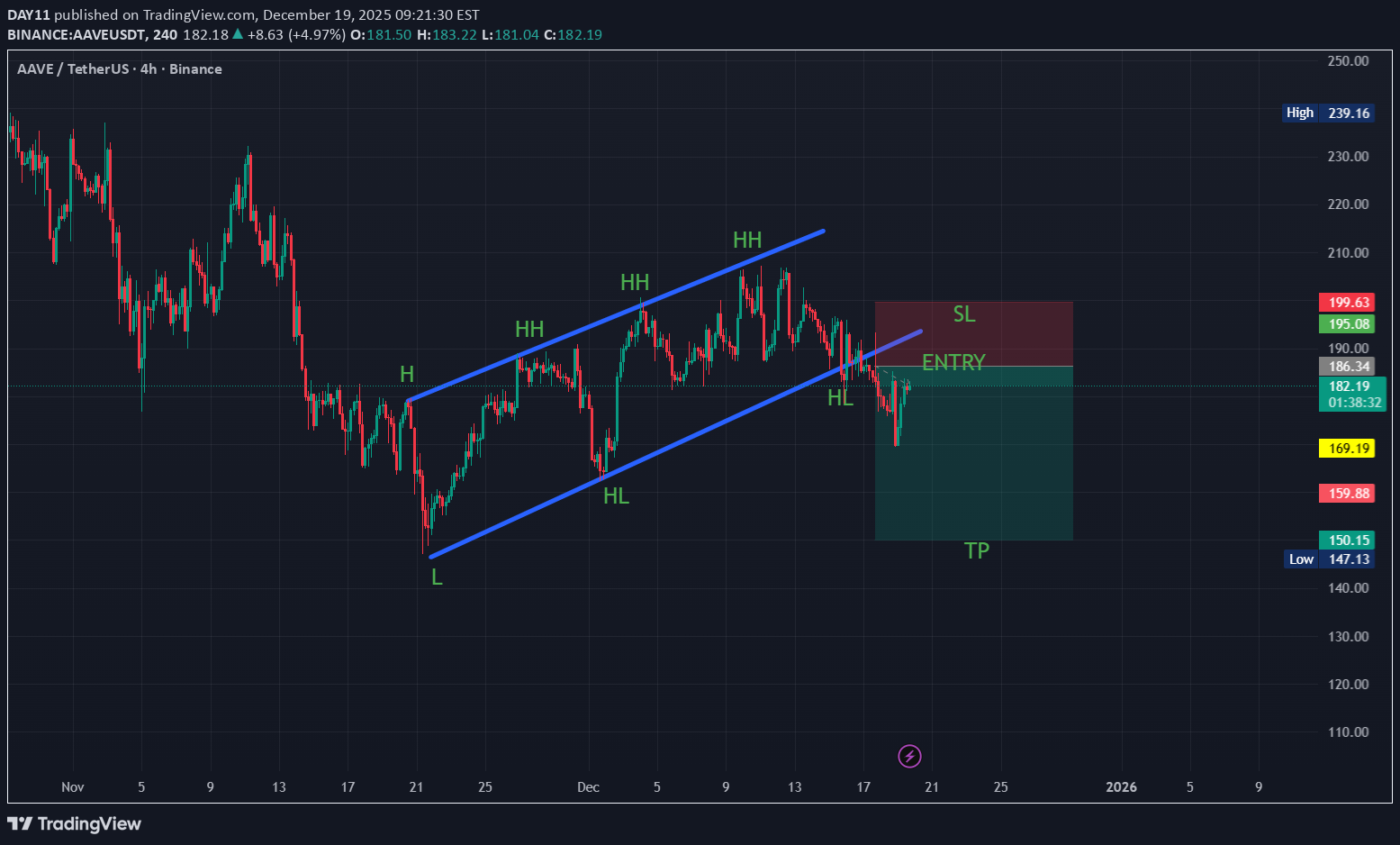Click the TradingView logo
Screen dimensions: 1400x845
pyautogui.click(x=75, y=823)
